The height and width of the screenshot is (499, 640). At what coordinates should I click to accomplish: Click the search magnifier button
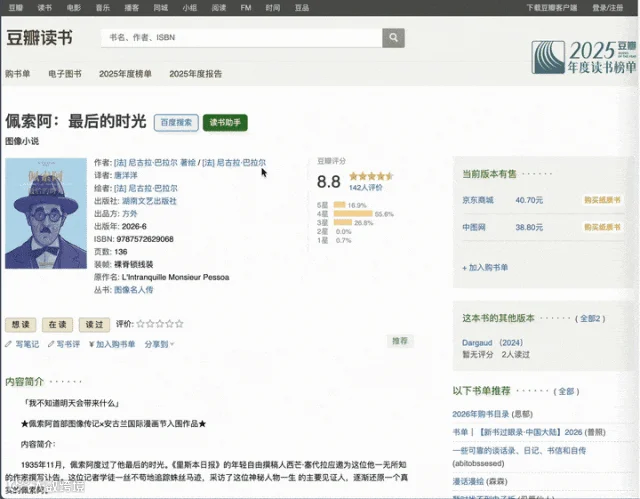tap(393, 38)
